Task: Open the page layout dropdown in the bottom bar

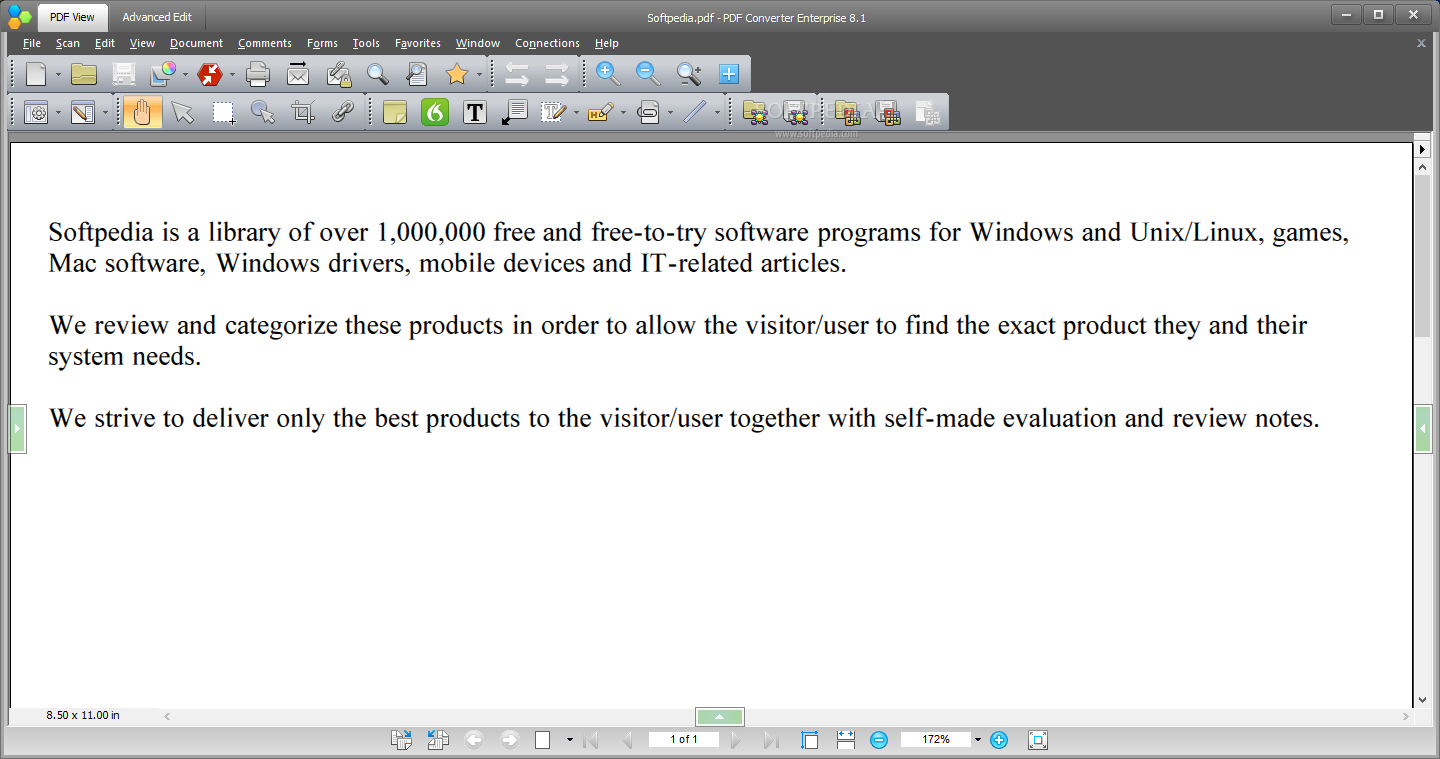Action: pyautogui.click(x=570, y=740)
